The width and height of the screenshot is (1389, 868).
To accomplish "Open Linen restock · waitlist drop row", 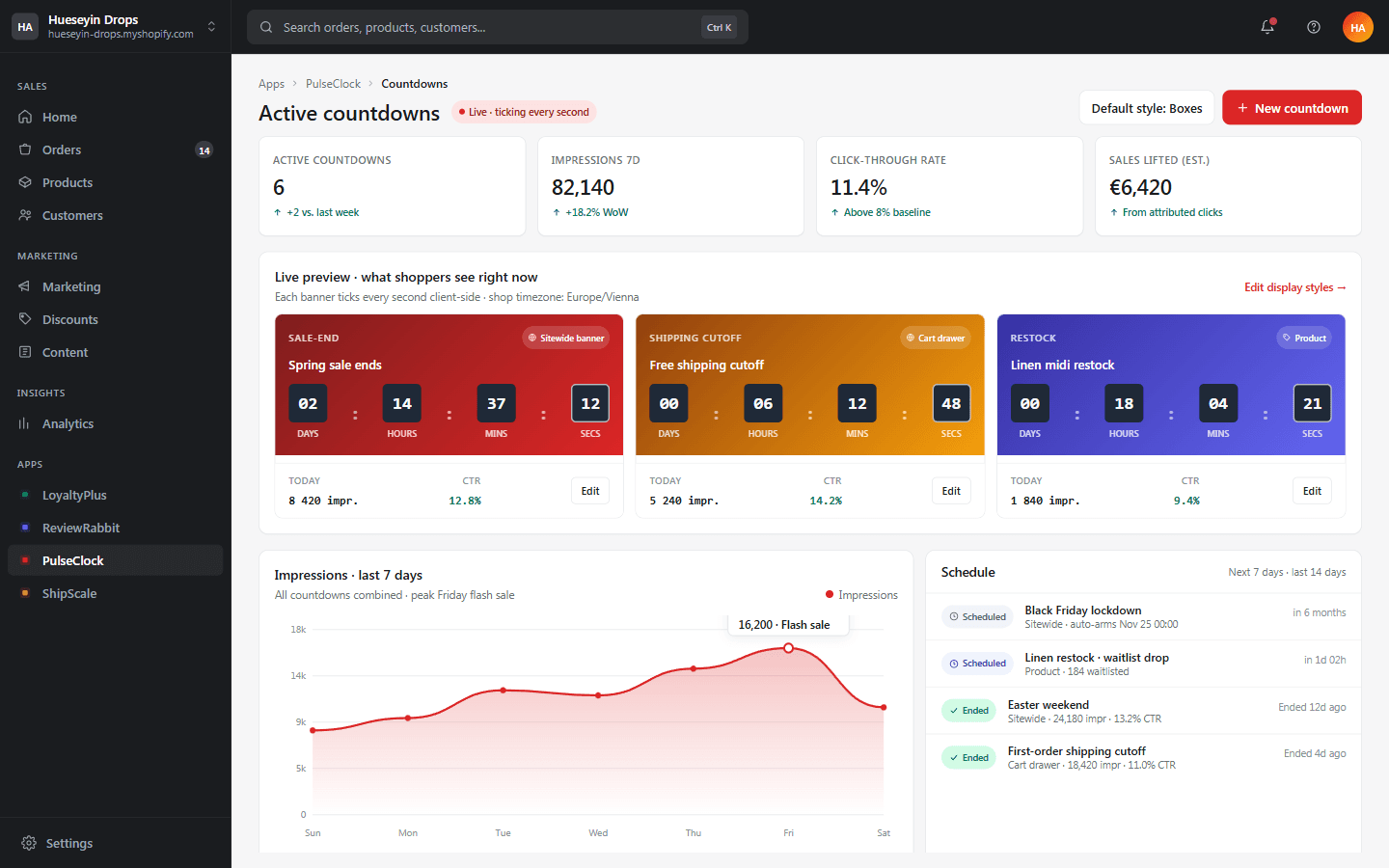I will tap(1143, 664).
